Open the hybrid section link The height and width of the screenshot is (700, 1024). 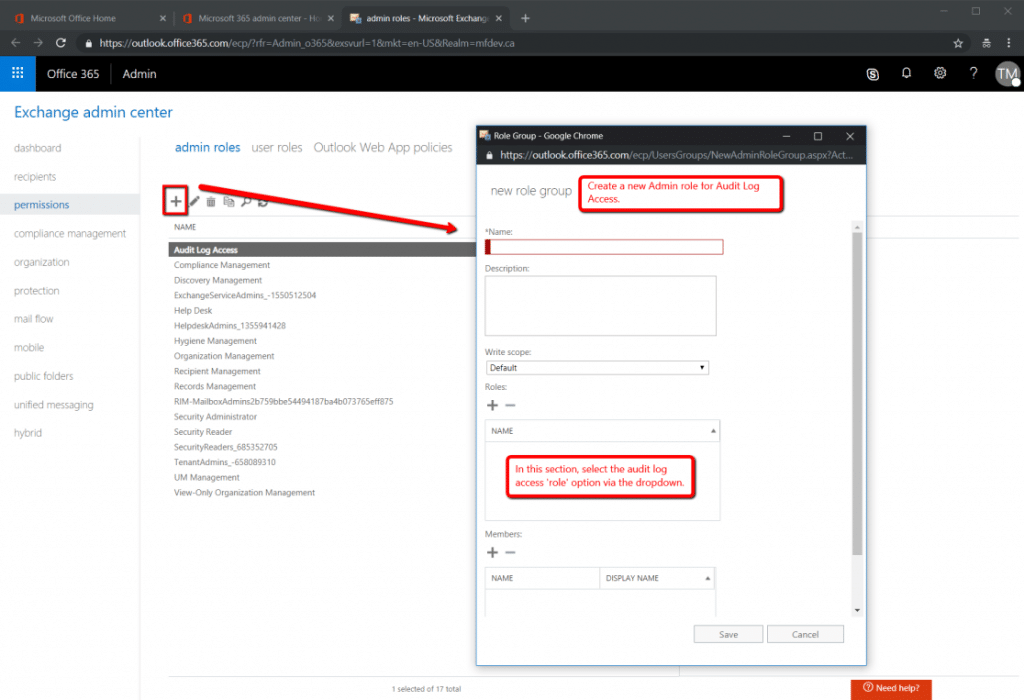[28, 433]
